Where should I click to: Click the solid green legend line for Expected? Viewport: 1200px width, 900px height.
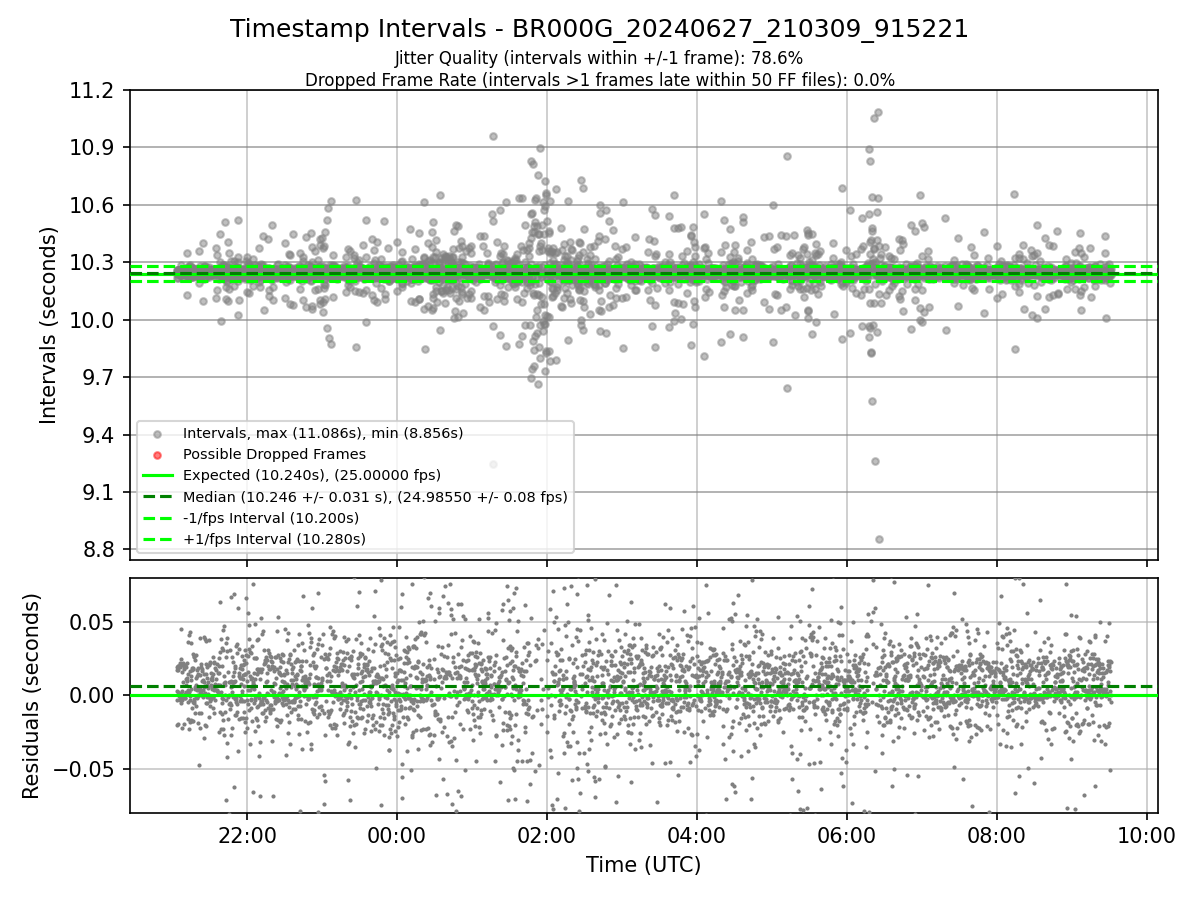[x=158, y=476]
